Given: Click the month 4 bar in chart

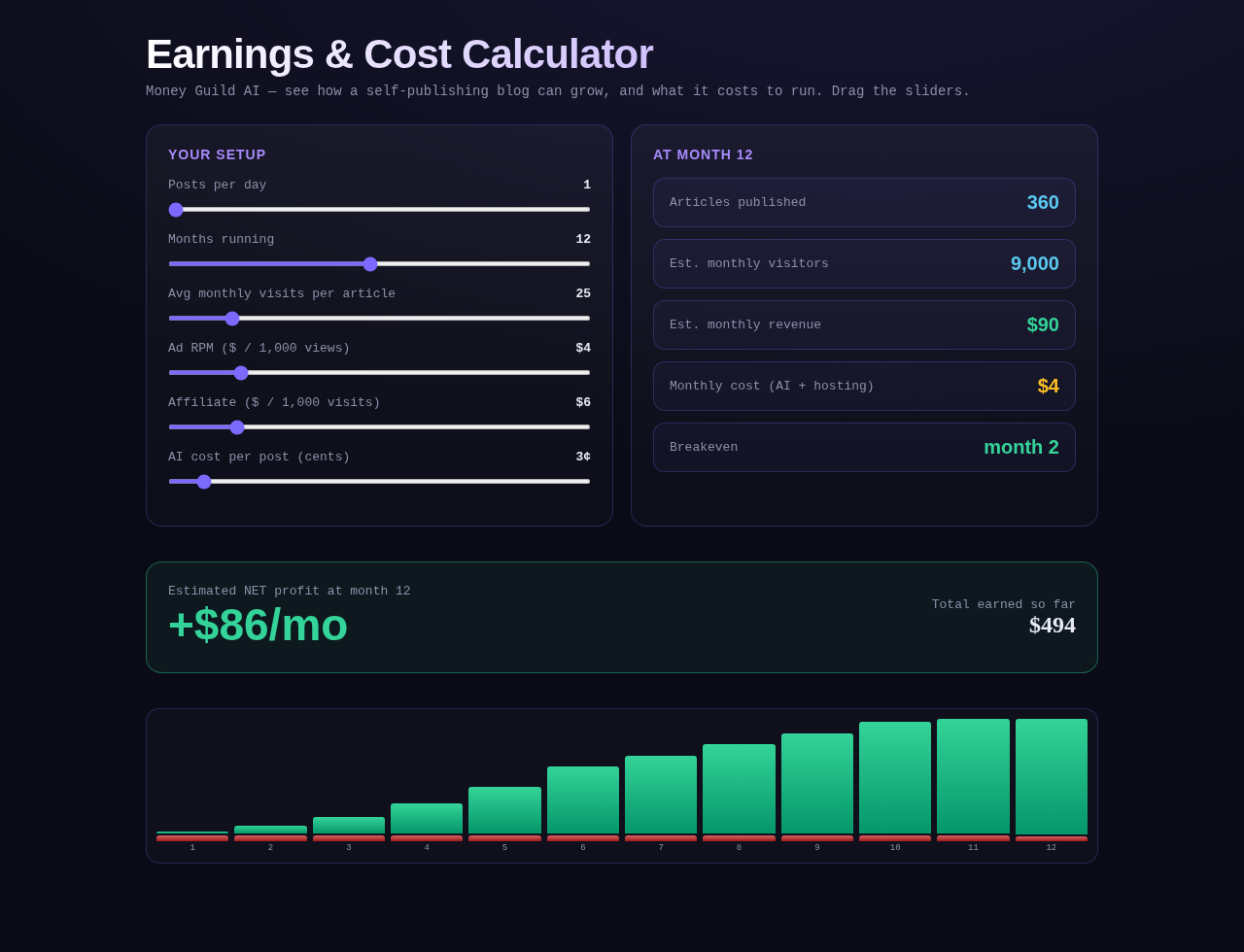Looking at the screenshot, I should 427,822.
